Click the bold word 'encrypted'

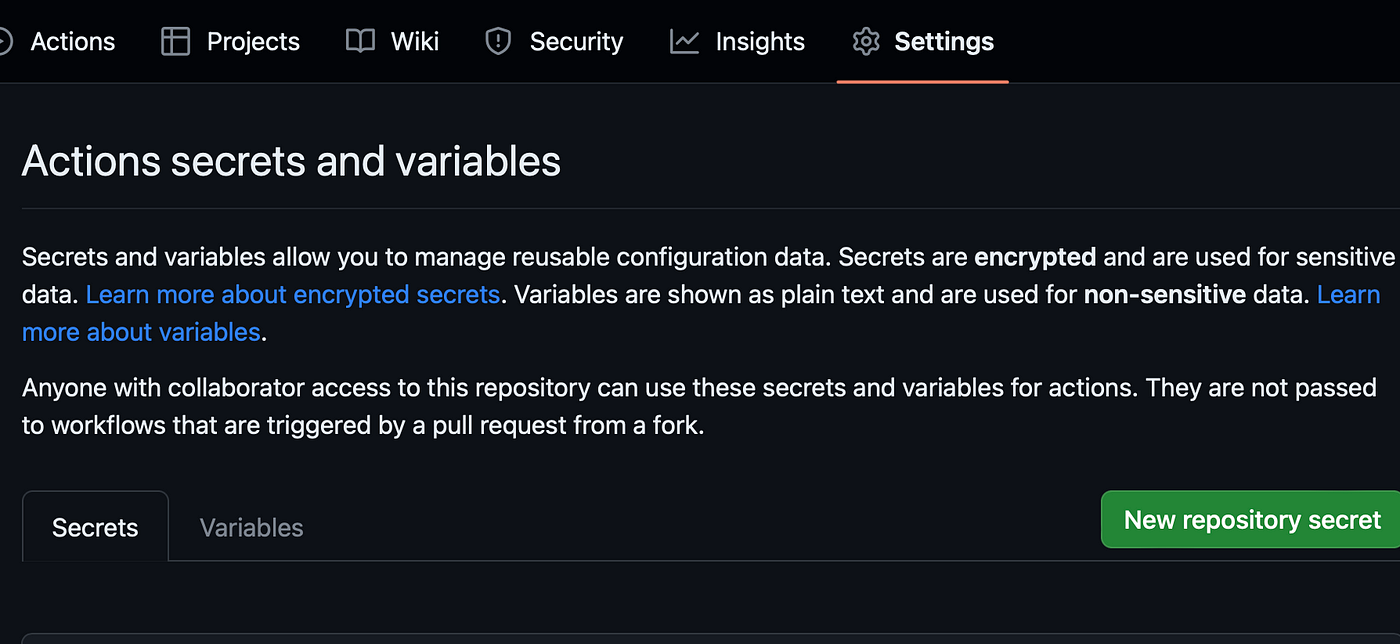click(x=1035, y=258)
